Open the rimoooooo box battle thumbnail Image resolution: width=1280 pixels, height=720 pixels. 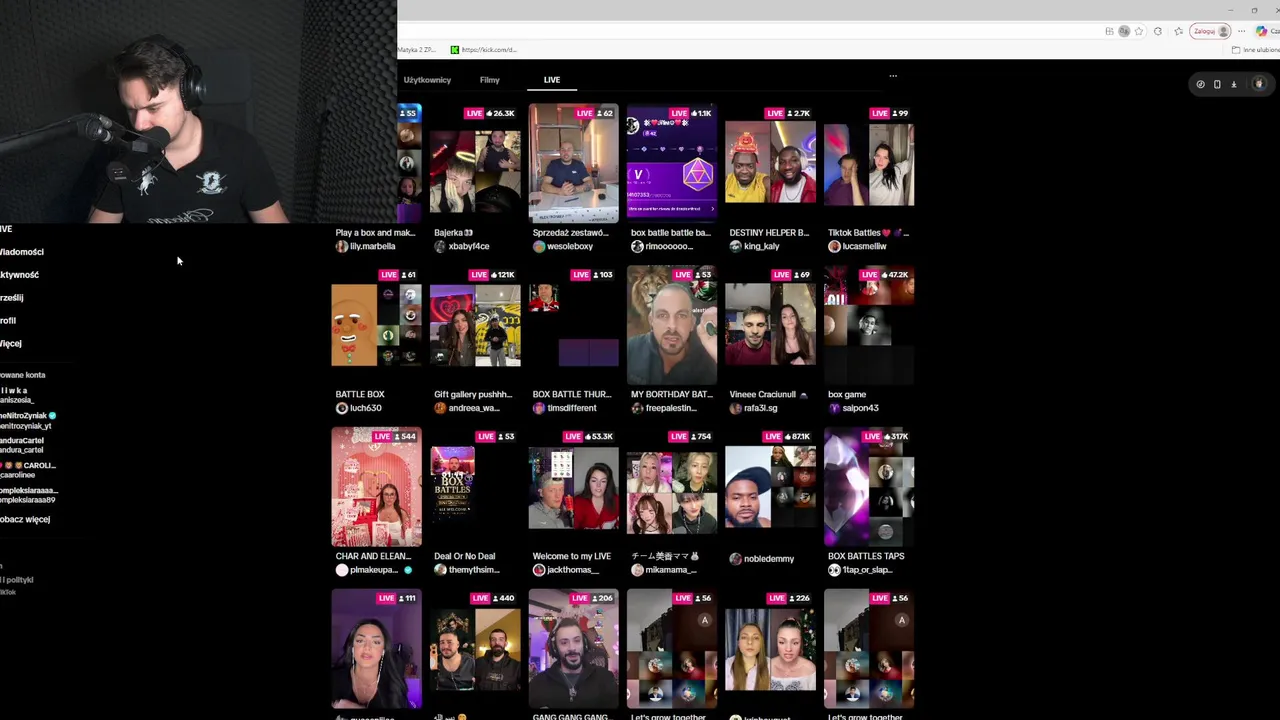pos(672,164)
